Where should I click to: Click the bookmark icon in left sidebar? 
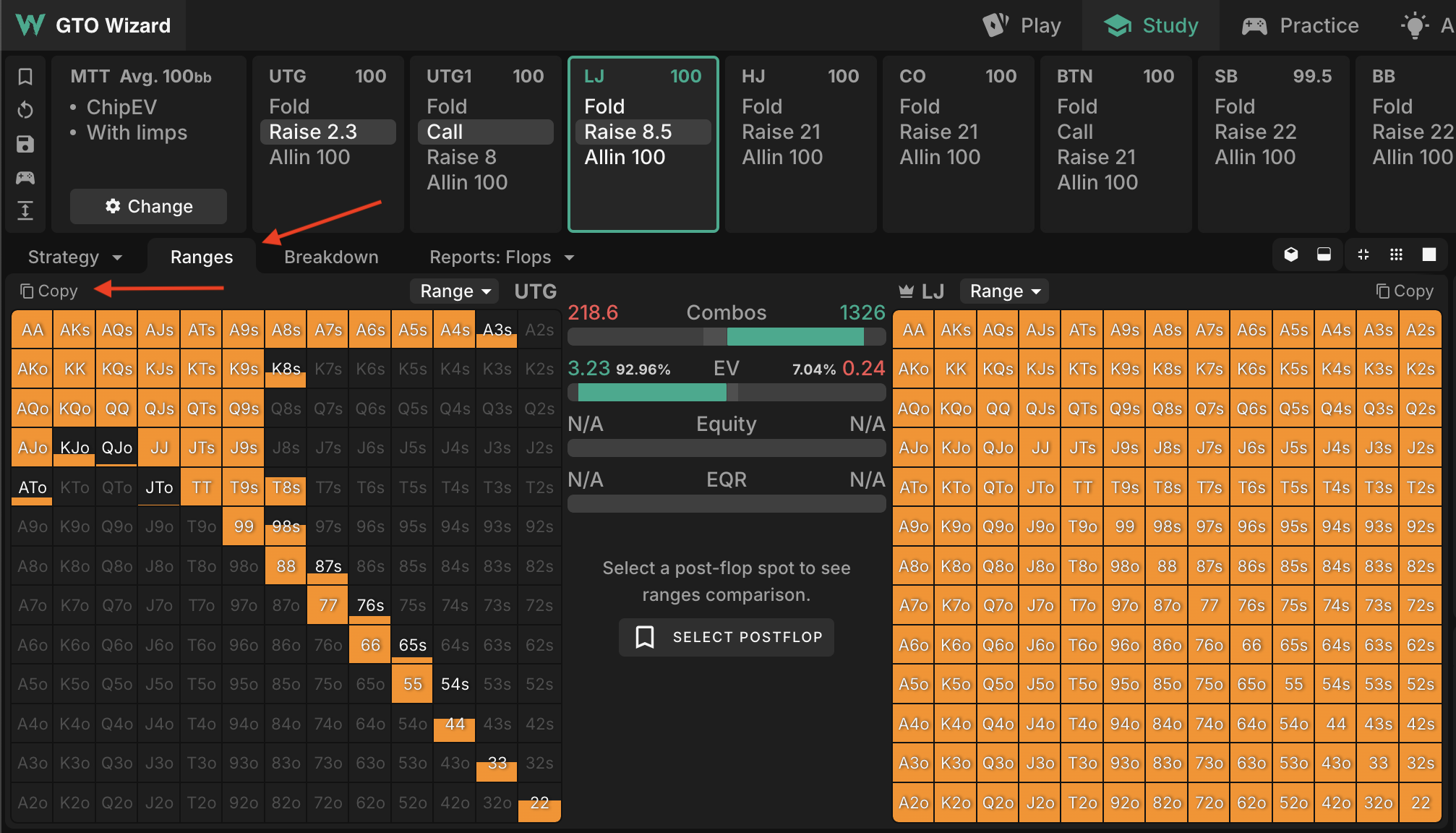click(x=25, y=77)
